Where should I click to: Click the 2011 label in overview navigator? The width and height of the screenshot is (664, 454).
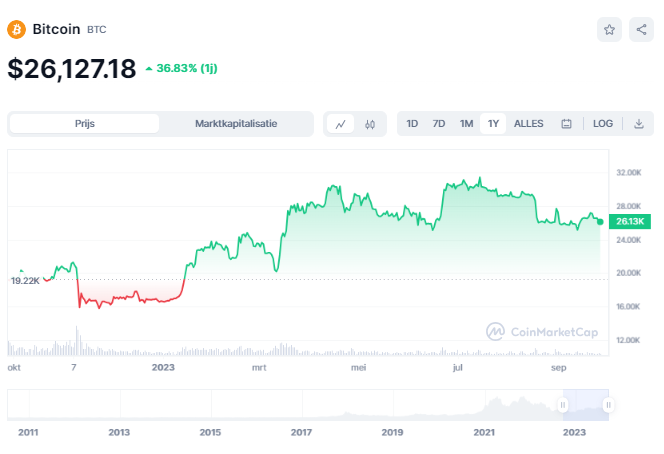[28, 432]
